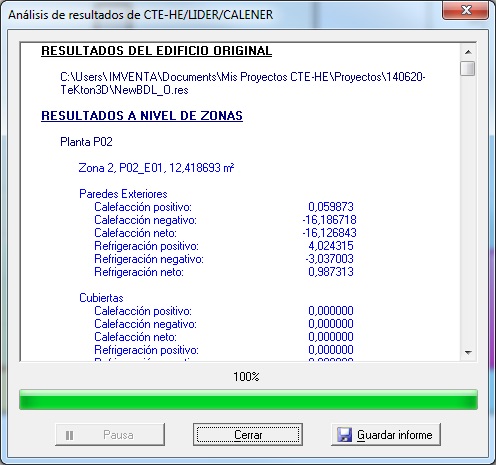Click the scrollbar up arrow
Image resolution: width=496 pixels, height=465 pixels.
468,52
